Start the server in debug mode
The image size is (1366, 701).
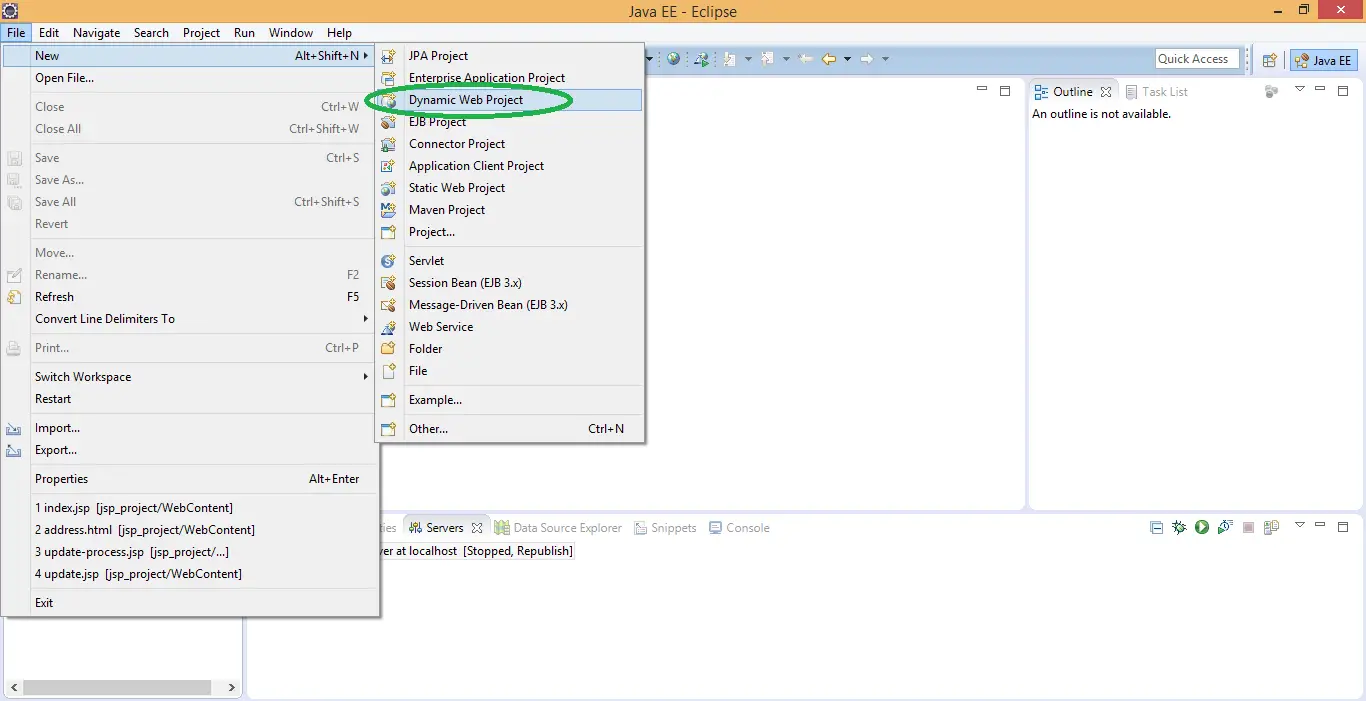pyautogui.click(x=1180, y=527)
